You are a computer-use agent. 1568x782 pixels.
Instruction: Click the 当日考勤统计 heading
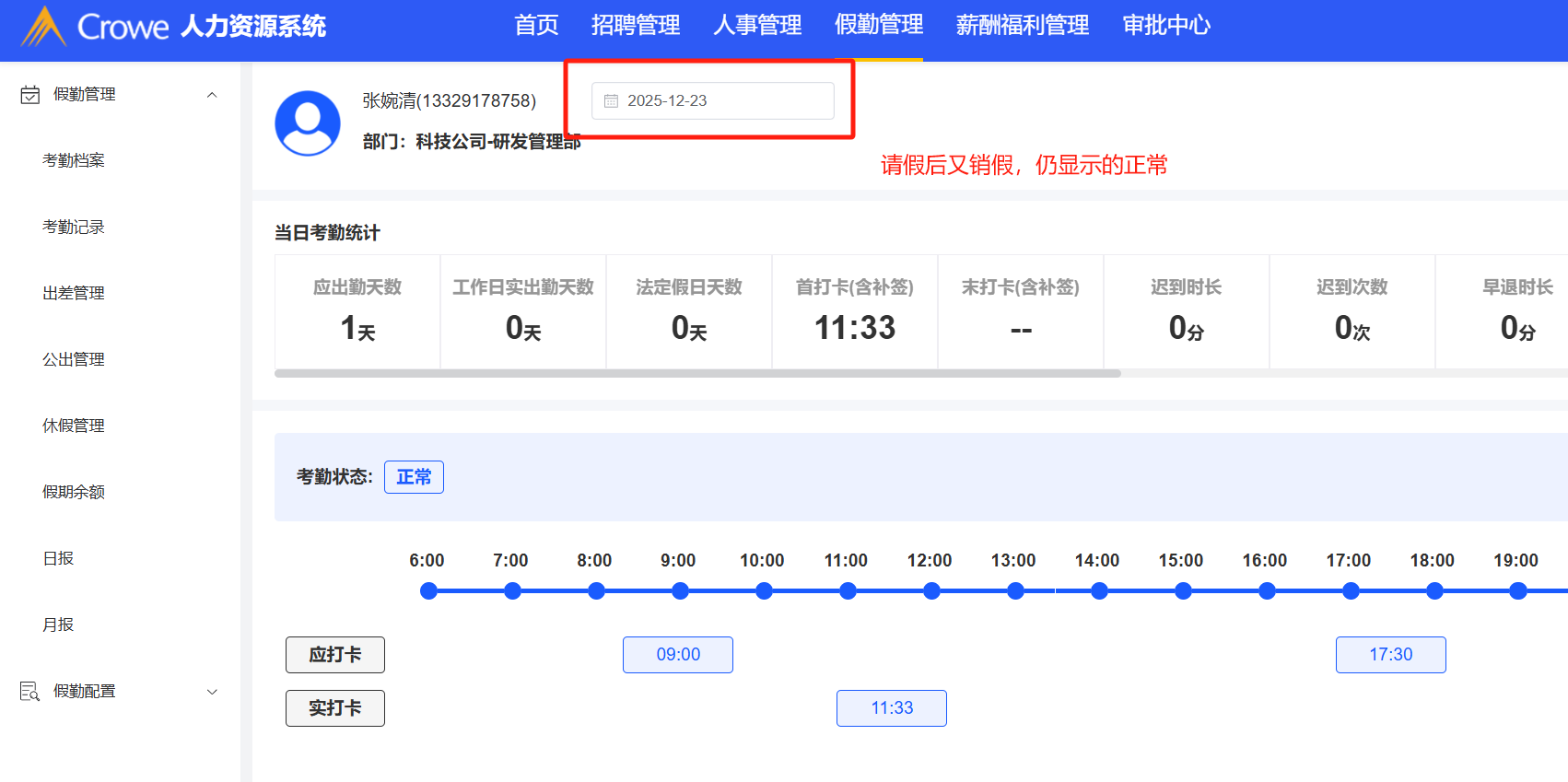pos(327,233)
